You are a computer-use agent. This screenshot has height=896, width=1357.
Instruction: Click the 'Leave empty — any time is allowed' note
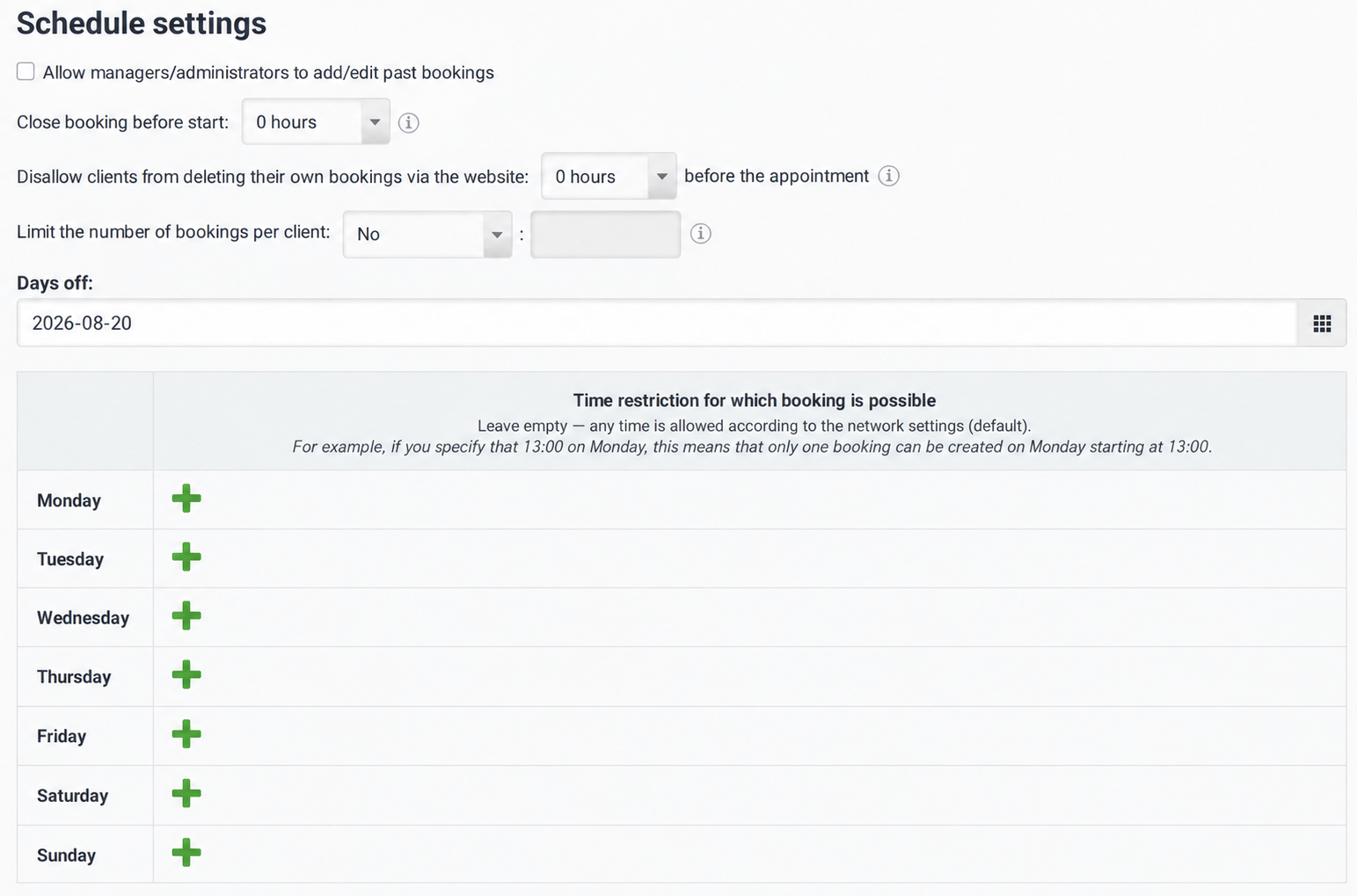[x=754, y=426]
